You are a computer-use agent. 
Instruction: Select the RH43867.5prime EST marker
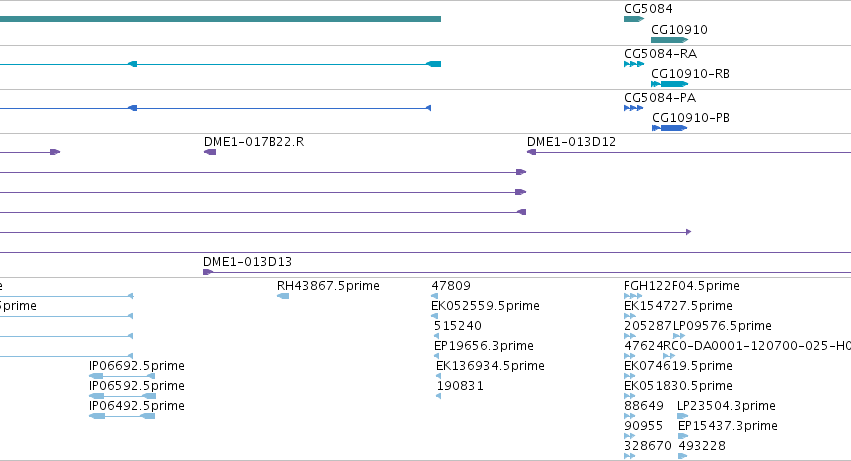(283, 296)
